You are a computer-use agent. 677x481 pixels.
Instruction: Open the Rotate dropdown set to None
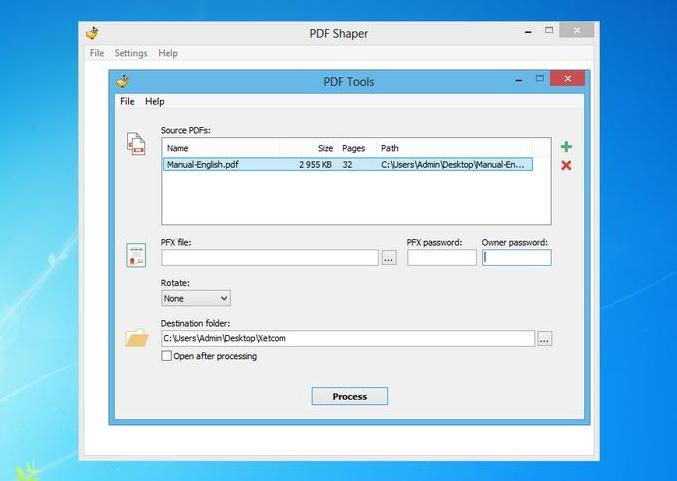[196, 298]
